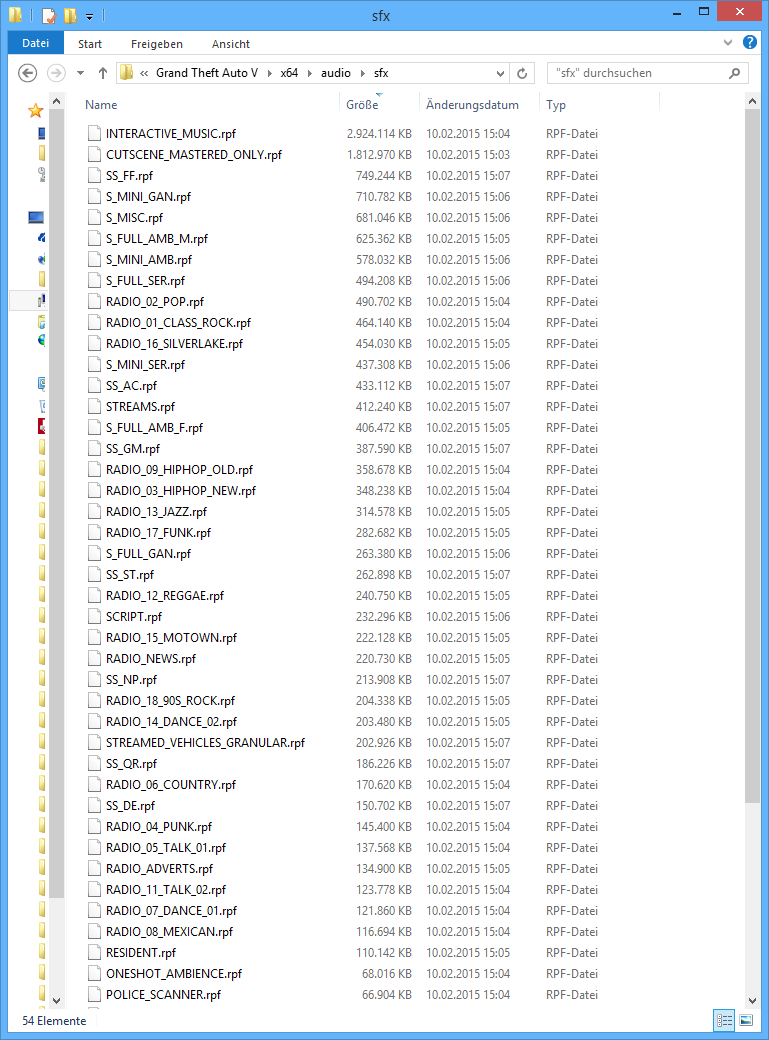This screenshot has height=1040, width=769.
Task: Select file RADIO_01_CLASS_ROCK.rpf
Action: tap(178, 323)
